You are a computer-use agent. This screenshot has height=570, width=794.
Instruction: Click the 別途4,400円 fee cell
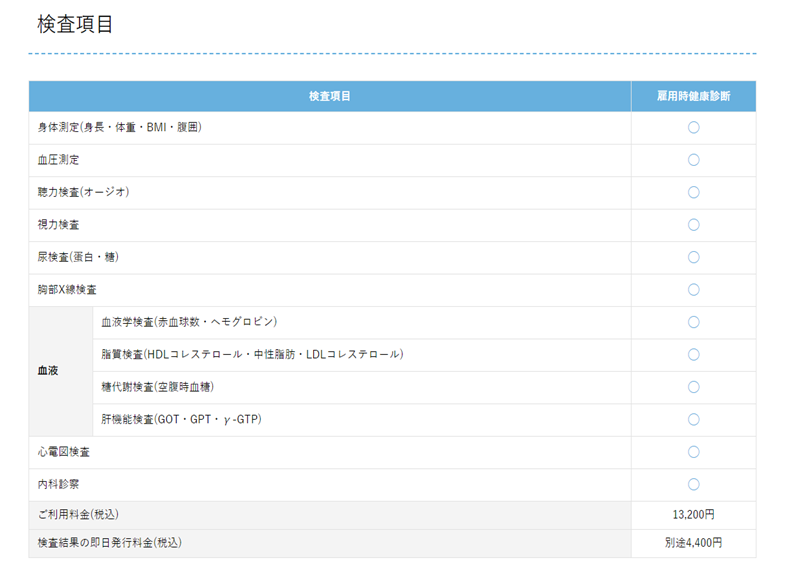693,542
